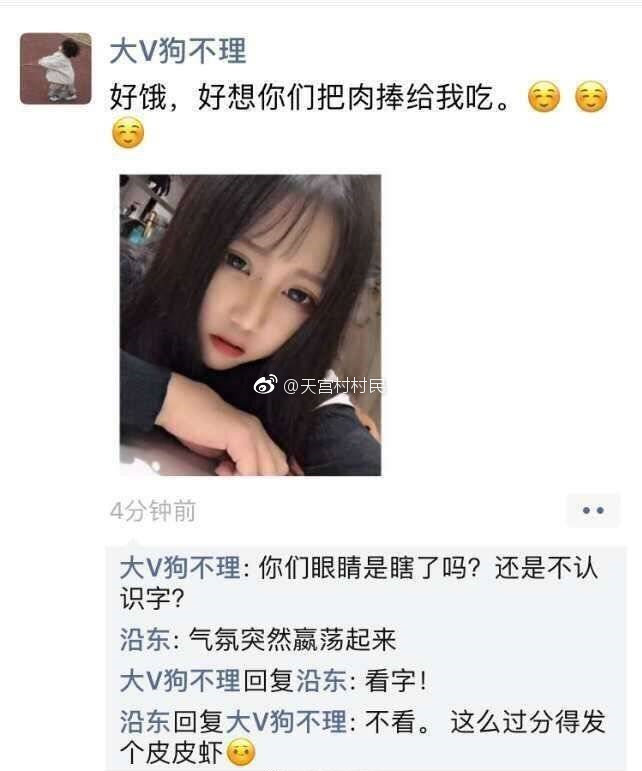Tap the emoji after 皮皮虾 comment
This screenshot has height=771, width=642.
(241, 752)
